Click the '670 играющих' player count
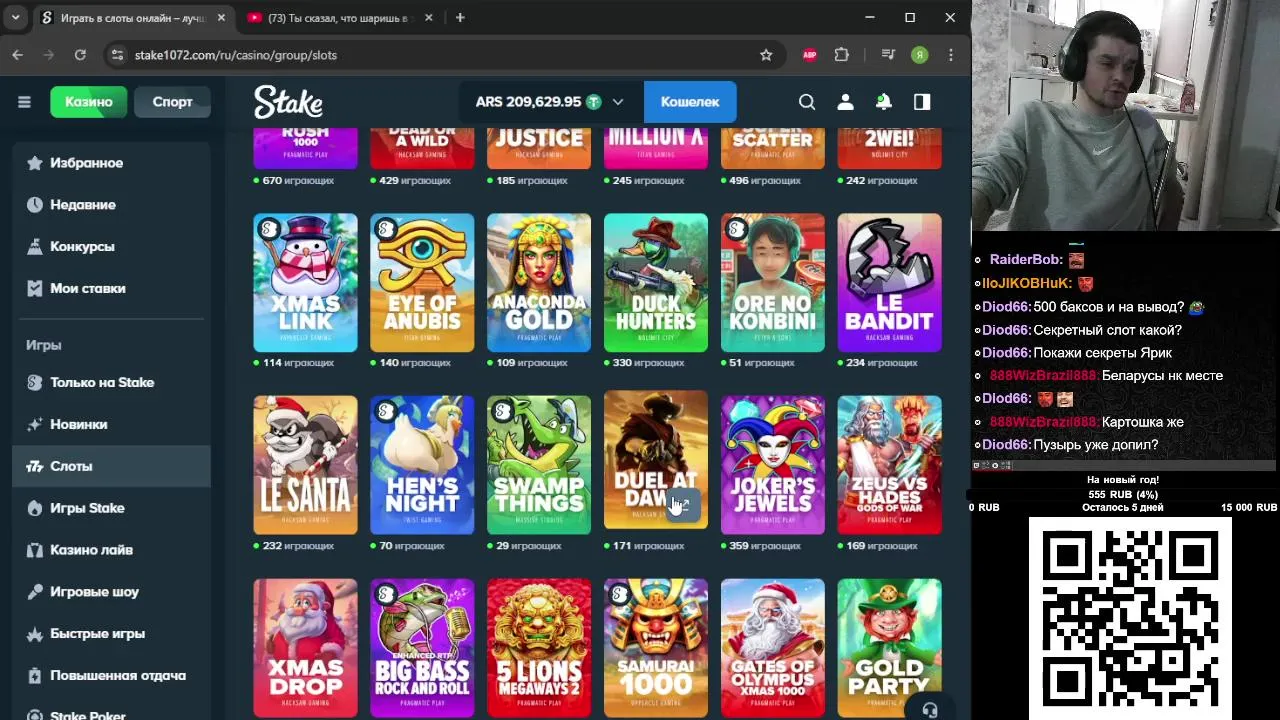 298,181
